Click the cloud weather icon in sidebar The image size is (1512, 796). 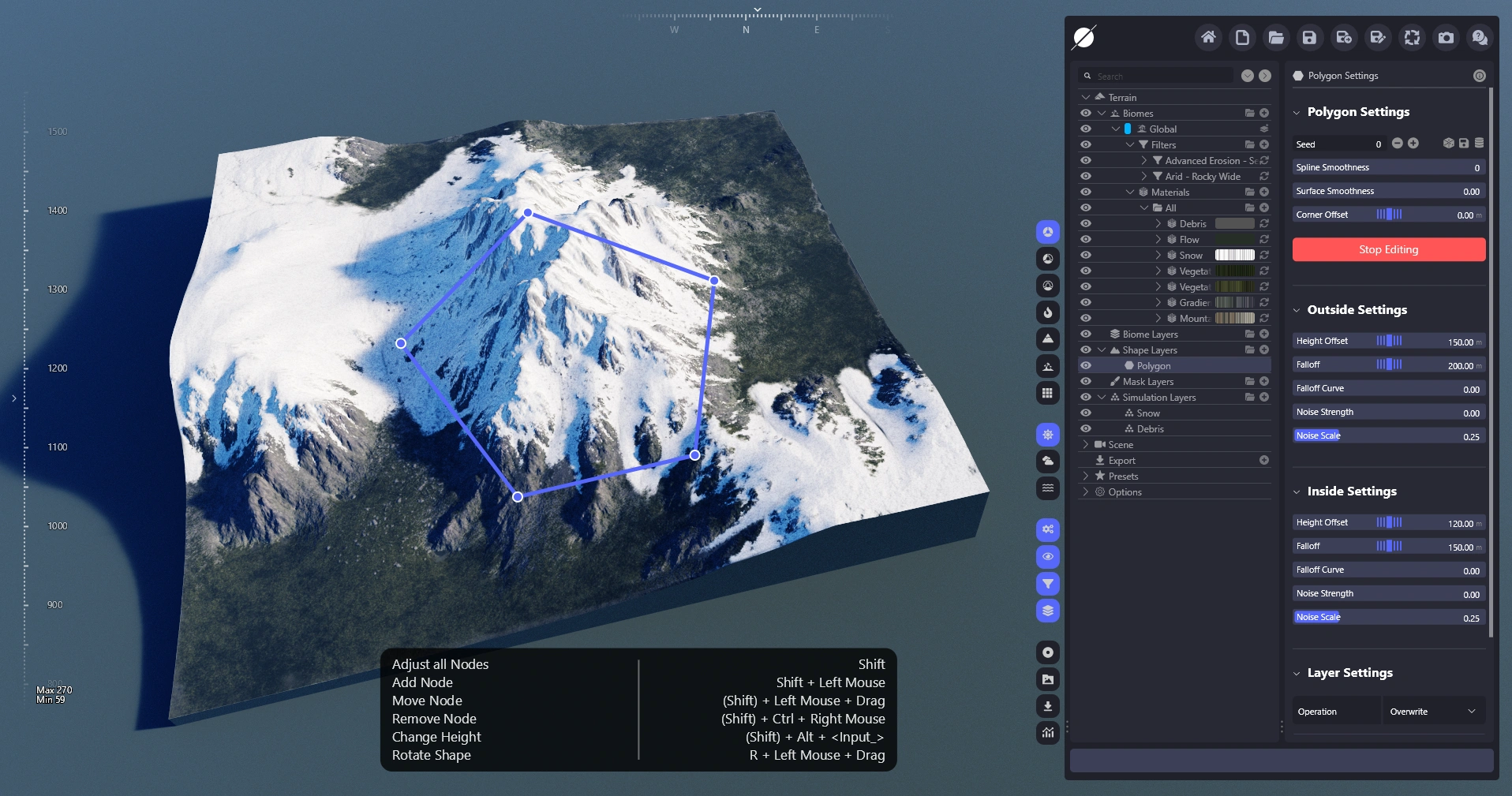(x=1047, y=461)
